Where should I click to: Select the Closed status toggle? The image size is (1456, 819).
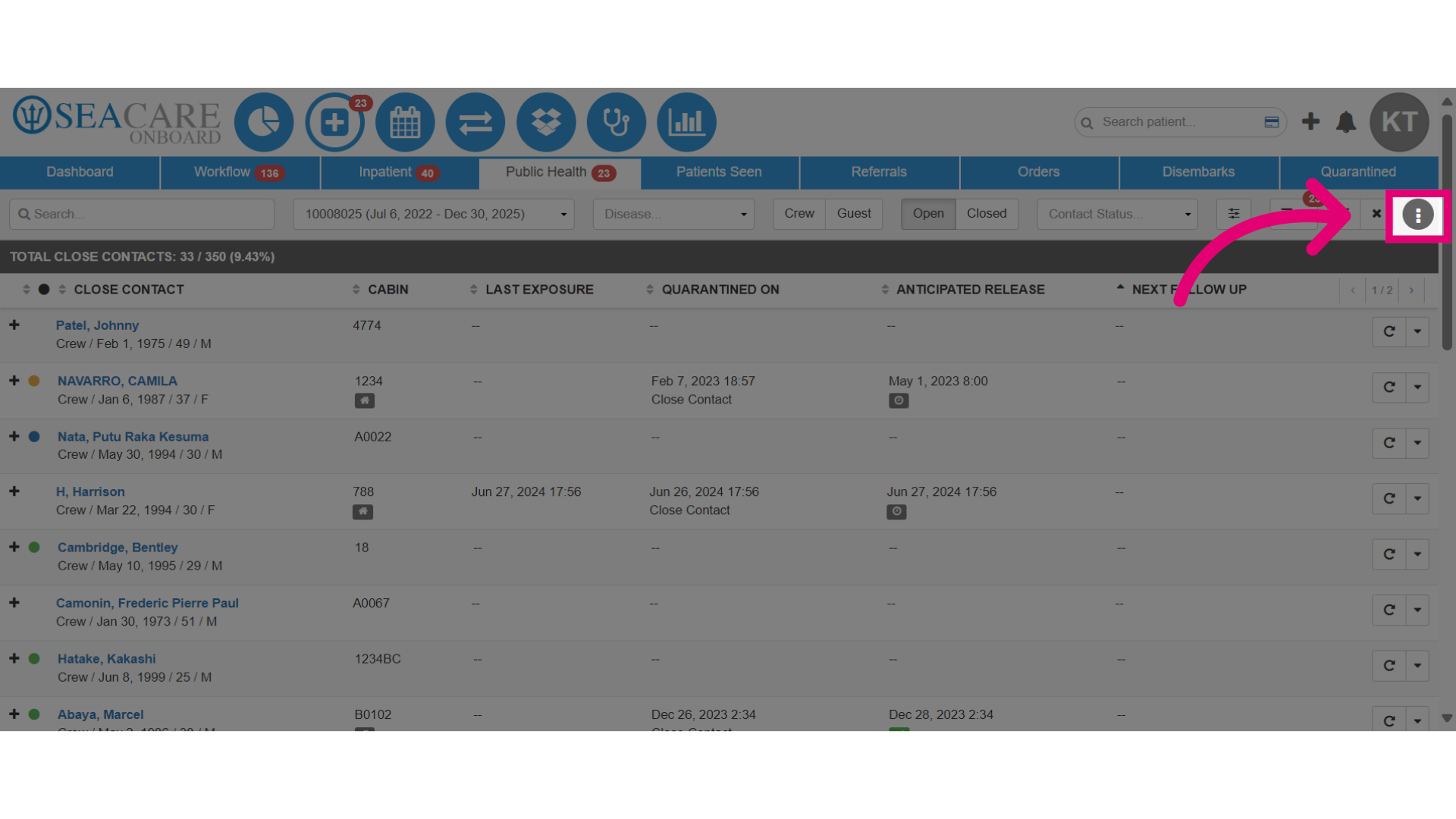click(x=987, y=214)
